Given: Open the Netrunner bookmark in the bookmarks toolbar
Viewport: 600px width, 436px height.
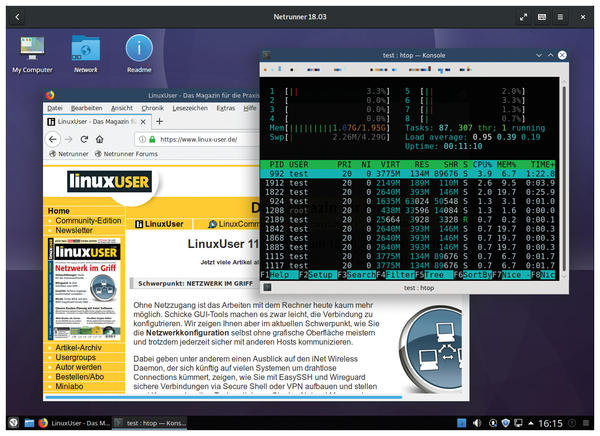Looking at the screenshot, I should tap(69, 154).
